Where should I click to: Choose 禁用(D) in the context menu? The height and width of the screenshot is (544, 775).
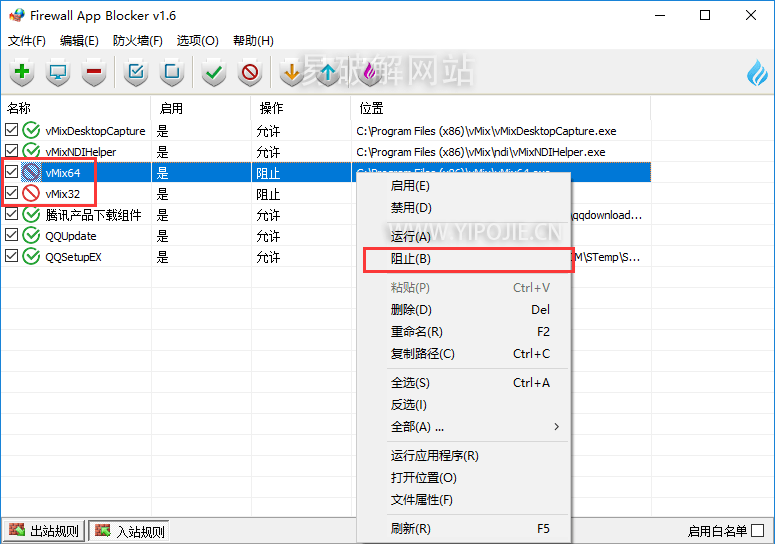pyautogui.click(x=464, y=208)
